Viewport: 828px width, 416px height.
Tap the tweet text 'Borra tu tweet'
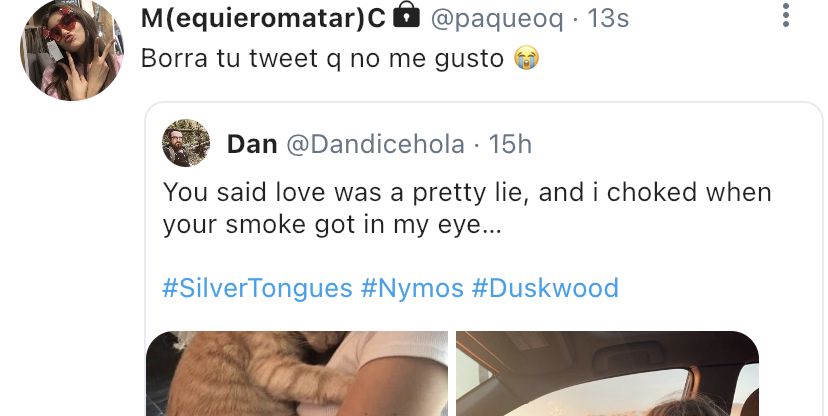click(x=230, y=58)
